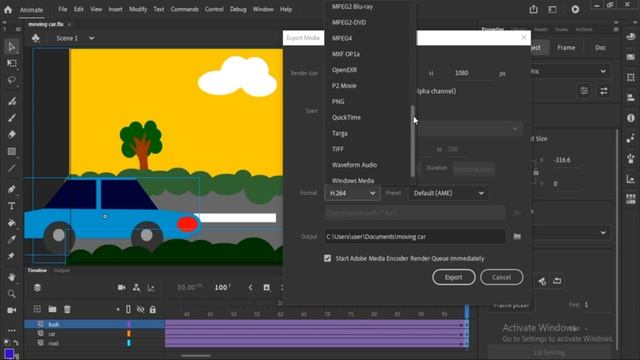Image resolution: width=640 pixels, height=360 pixels.
Task: Choose MPEG4 from format list
Action: coord(342,38)
